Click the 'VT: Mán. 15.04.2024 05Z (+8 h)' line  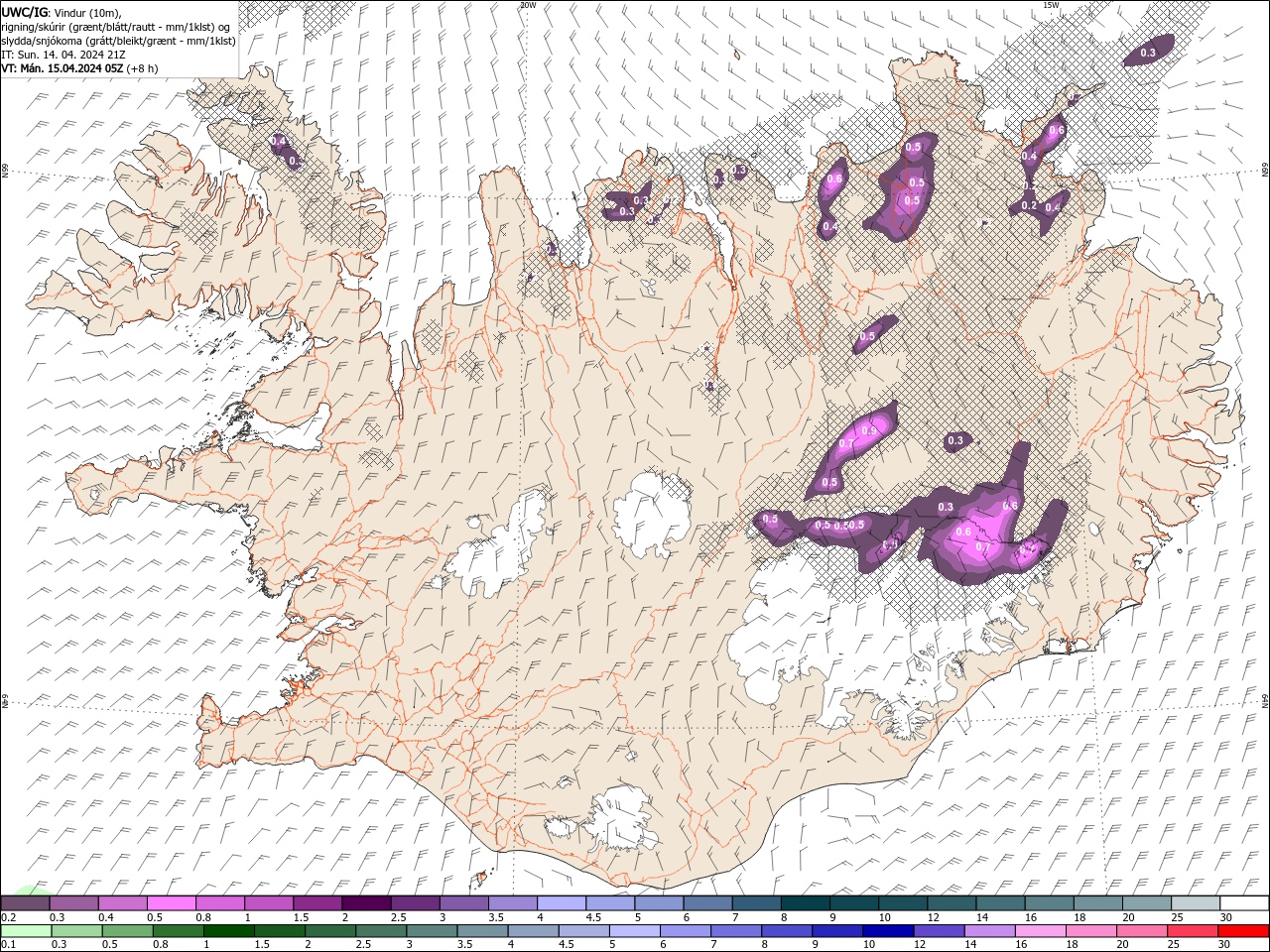click(x=79, y=68)
